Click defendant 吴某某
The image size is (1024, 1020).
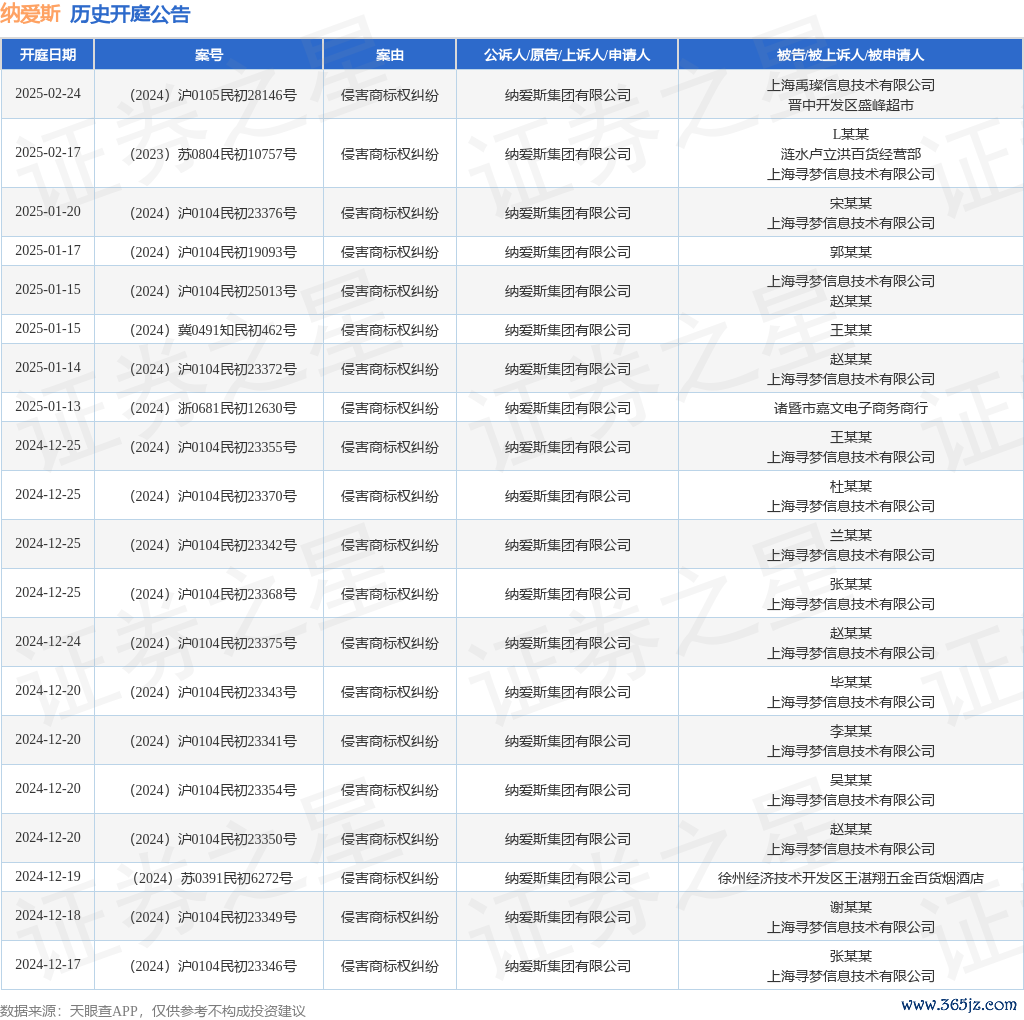[x=850, y=780]
